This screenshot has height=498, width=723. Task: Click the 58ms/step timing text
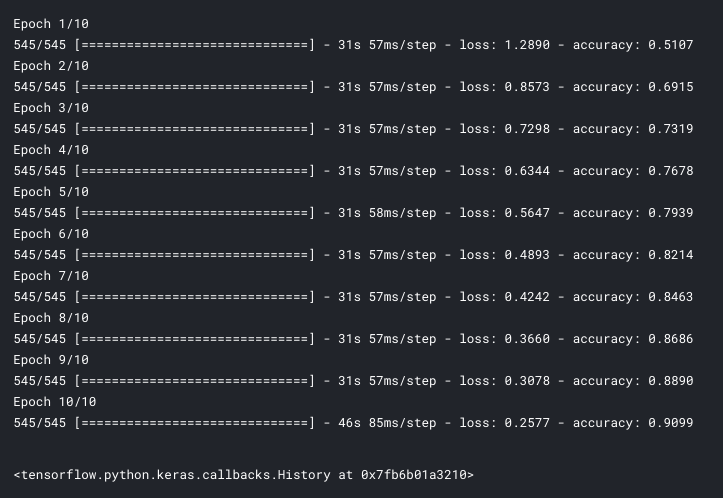pos(403,213)
